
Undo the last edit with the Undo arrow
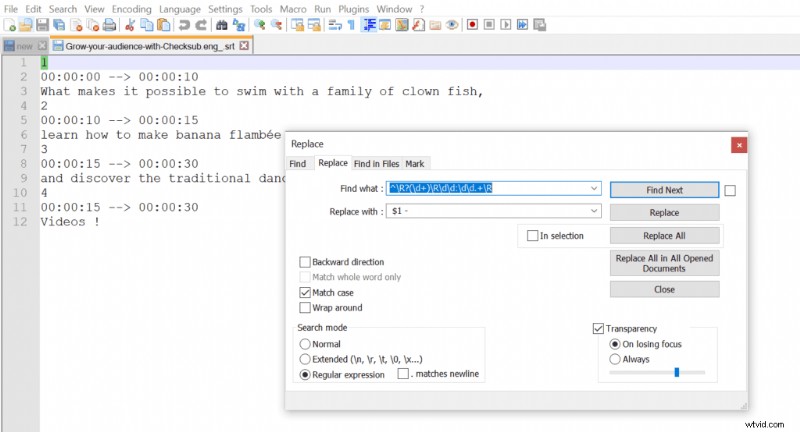184,24
